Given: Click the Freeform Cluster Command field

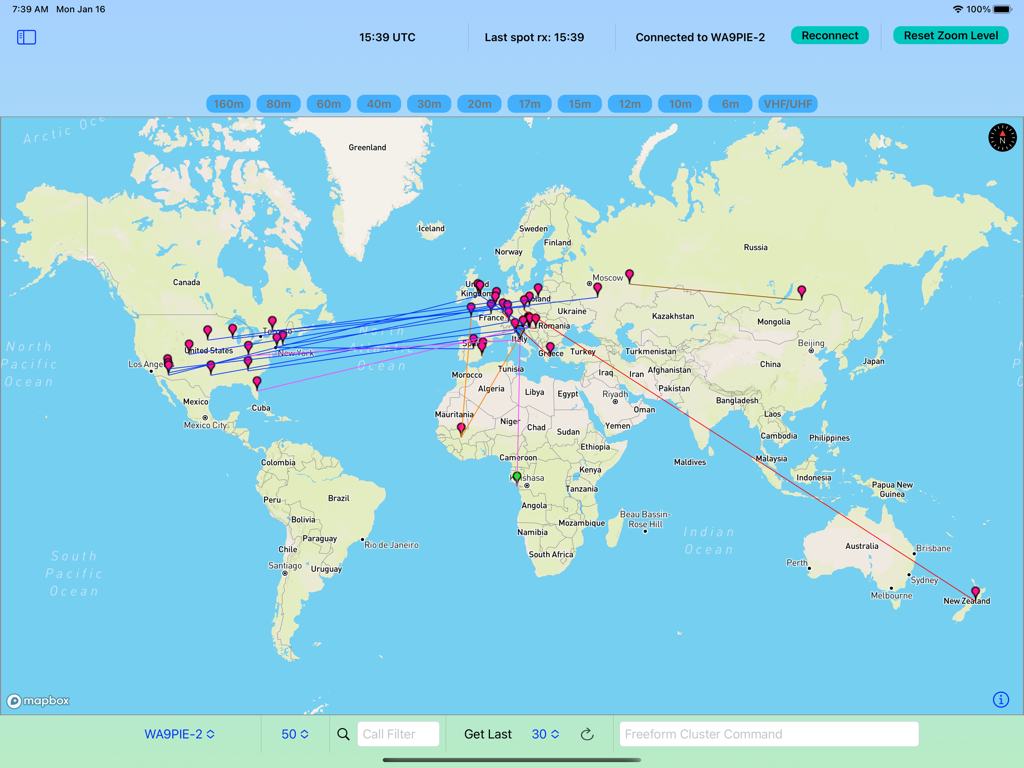Looking at the screenshot, I should (768, 733).
